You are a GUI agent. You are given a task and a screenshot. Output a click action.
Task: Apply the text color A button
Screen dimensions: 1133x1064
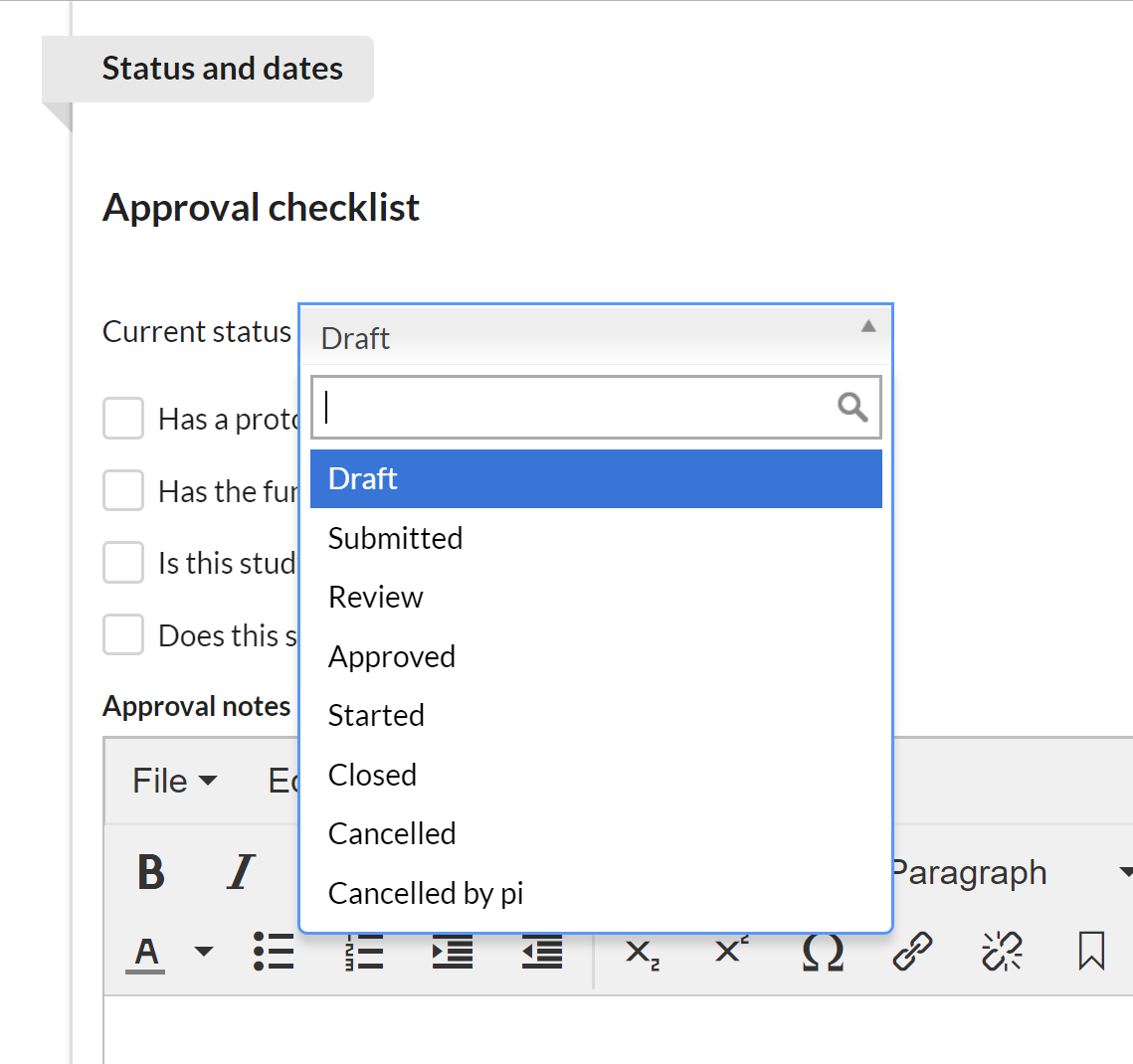[x=147, y=952]
